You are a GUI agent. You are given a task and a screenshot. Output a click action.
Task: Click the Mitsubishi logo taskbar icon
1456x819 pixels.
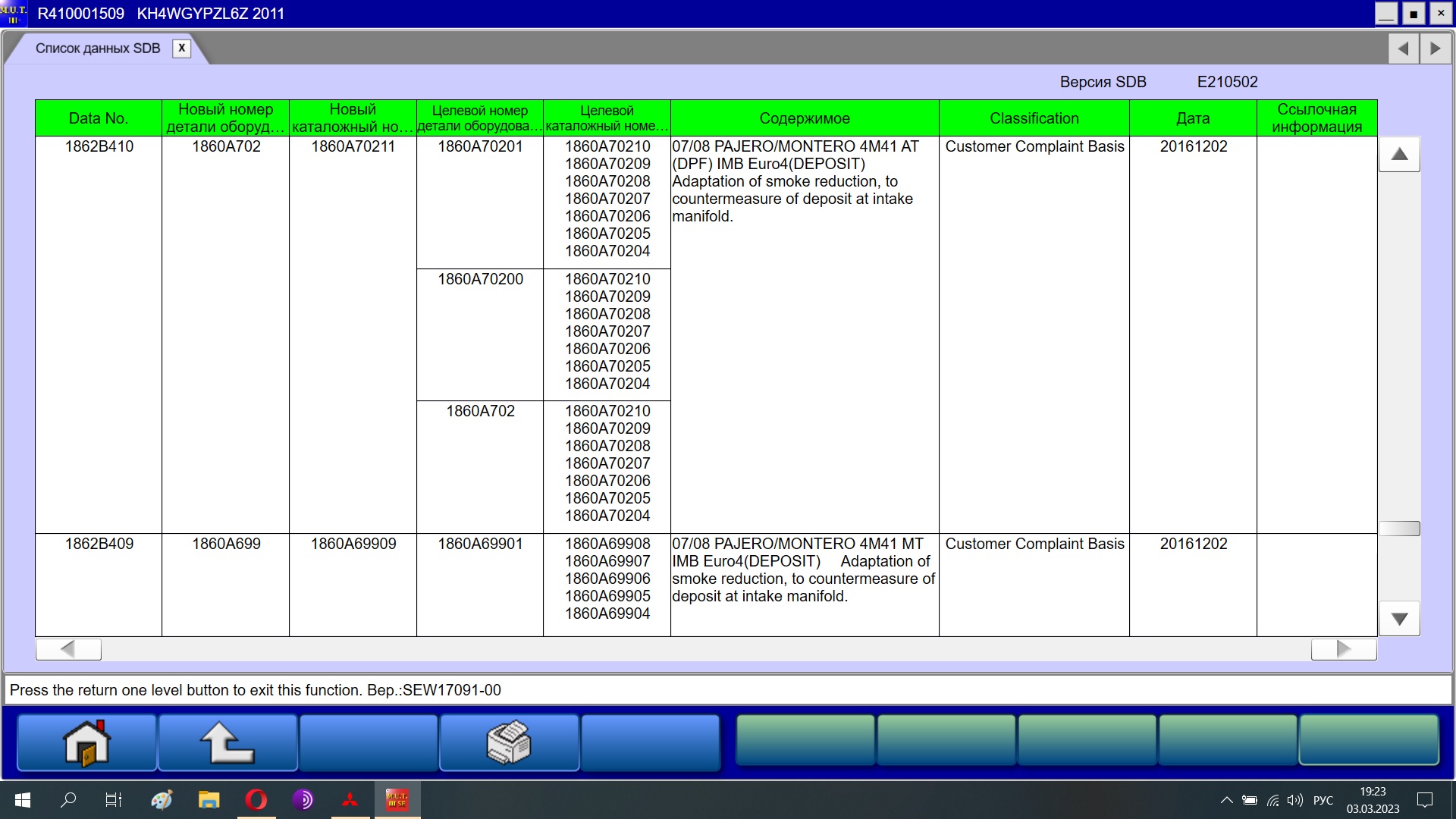pyautogui.click(x=350, y=799)
